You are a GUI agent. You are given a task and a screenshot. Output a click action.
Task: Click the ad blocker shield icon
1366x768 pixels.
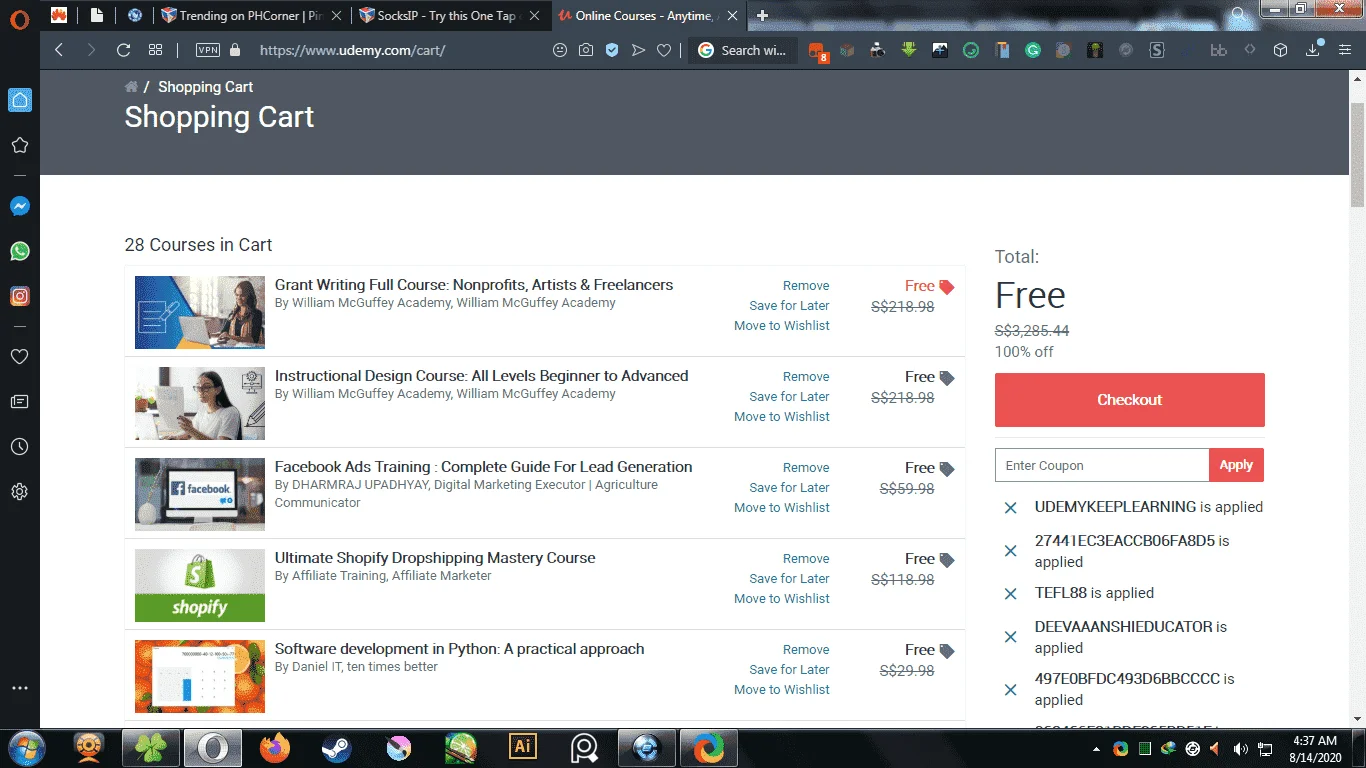(612, 50)
